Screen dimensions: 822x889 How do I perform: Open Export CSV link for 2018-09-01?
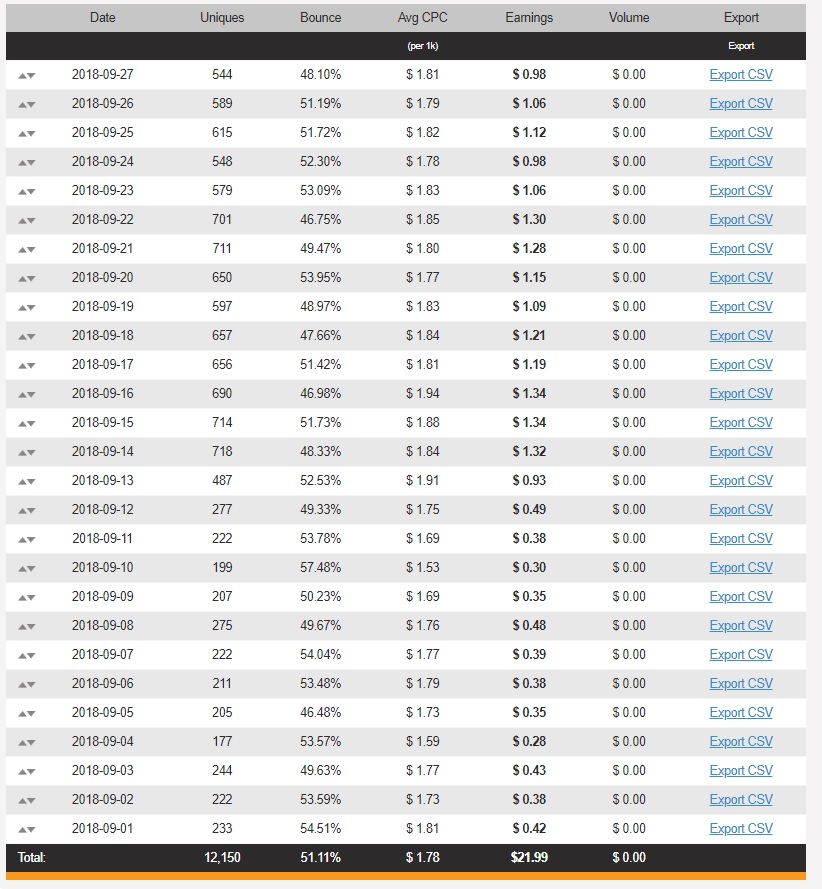coord(741,828)
